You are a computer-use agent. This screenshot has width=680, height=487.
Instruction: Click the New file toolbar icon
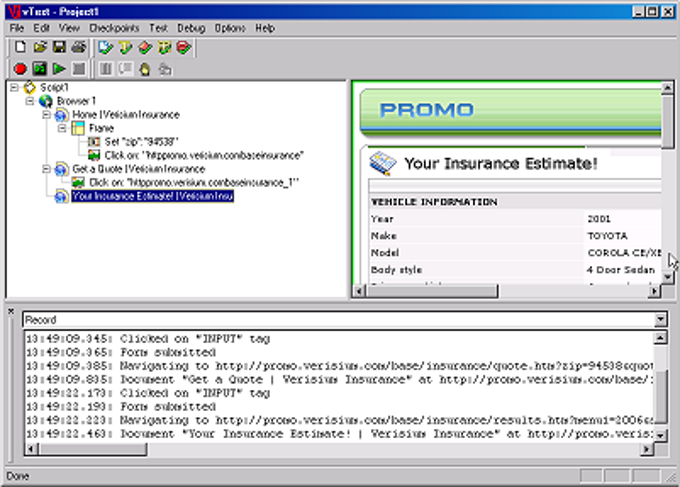click(20, 47)
